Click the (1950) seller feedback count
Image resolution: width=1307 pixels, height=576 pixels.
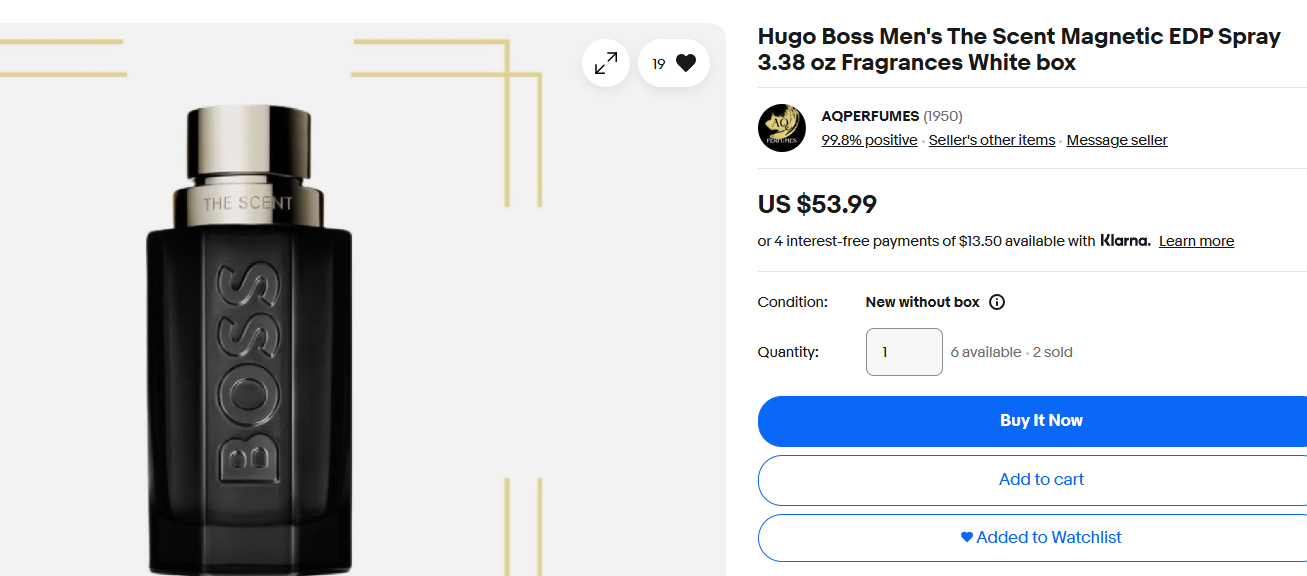[943, 116]
